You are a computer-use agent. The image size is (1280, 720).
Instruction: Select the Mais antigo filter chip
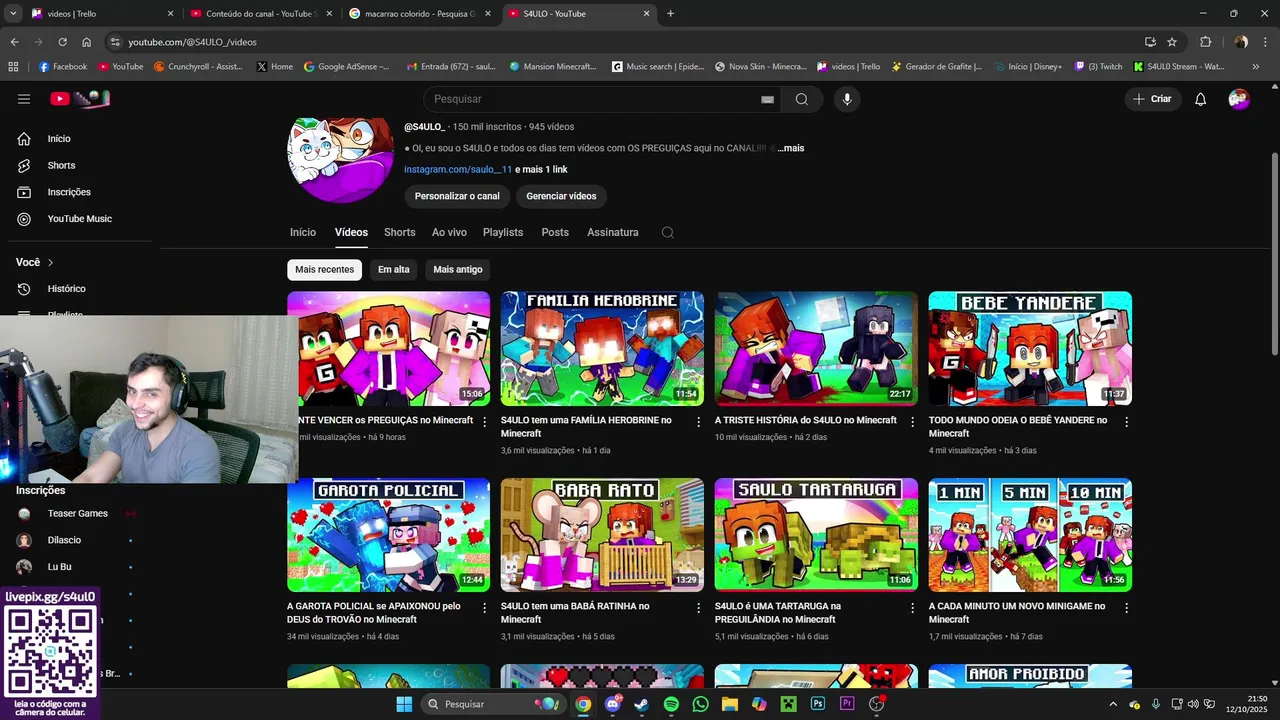click(458, 270)
